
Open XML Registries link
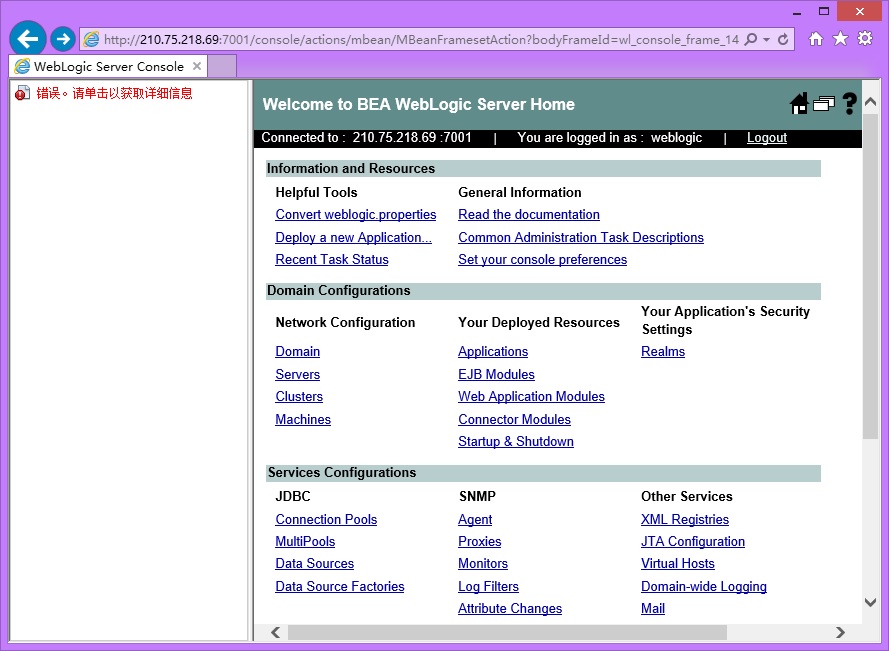pyautogui.click(x=685, y=520)
